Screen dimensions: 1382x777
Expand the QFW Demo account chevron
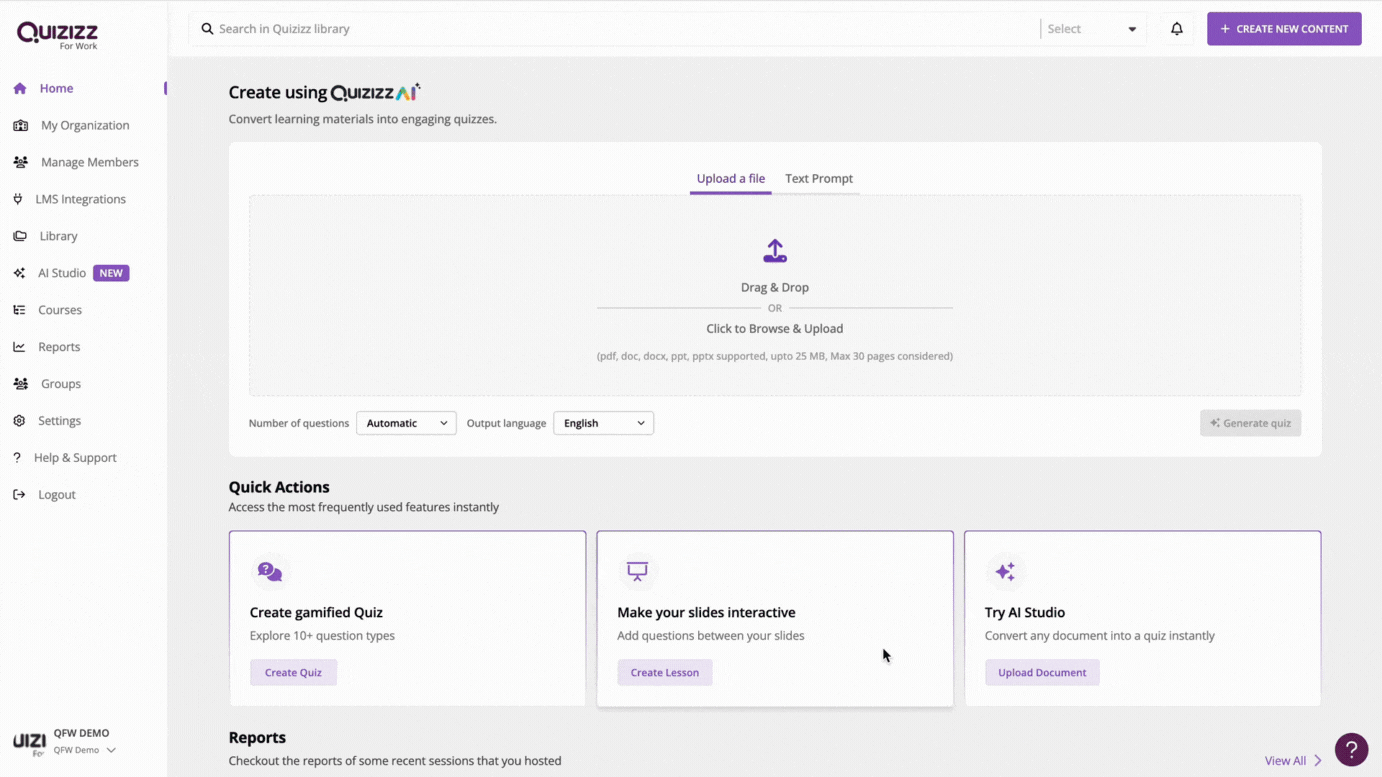tap(111, 750)
